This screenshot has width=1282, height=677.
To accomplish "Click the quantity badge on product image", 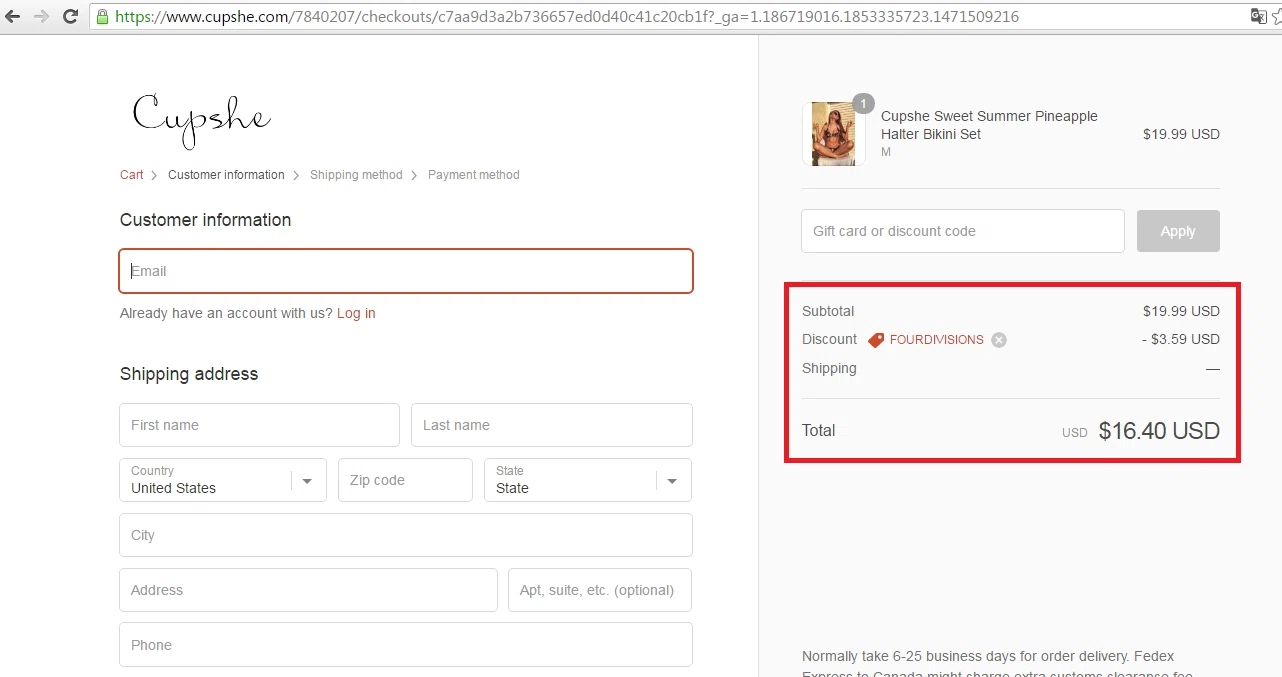I will pos(863,104).
